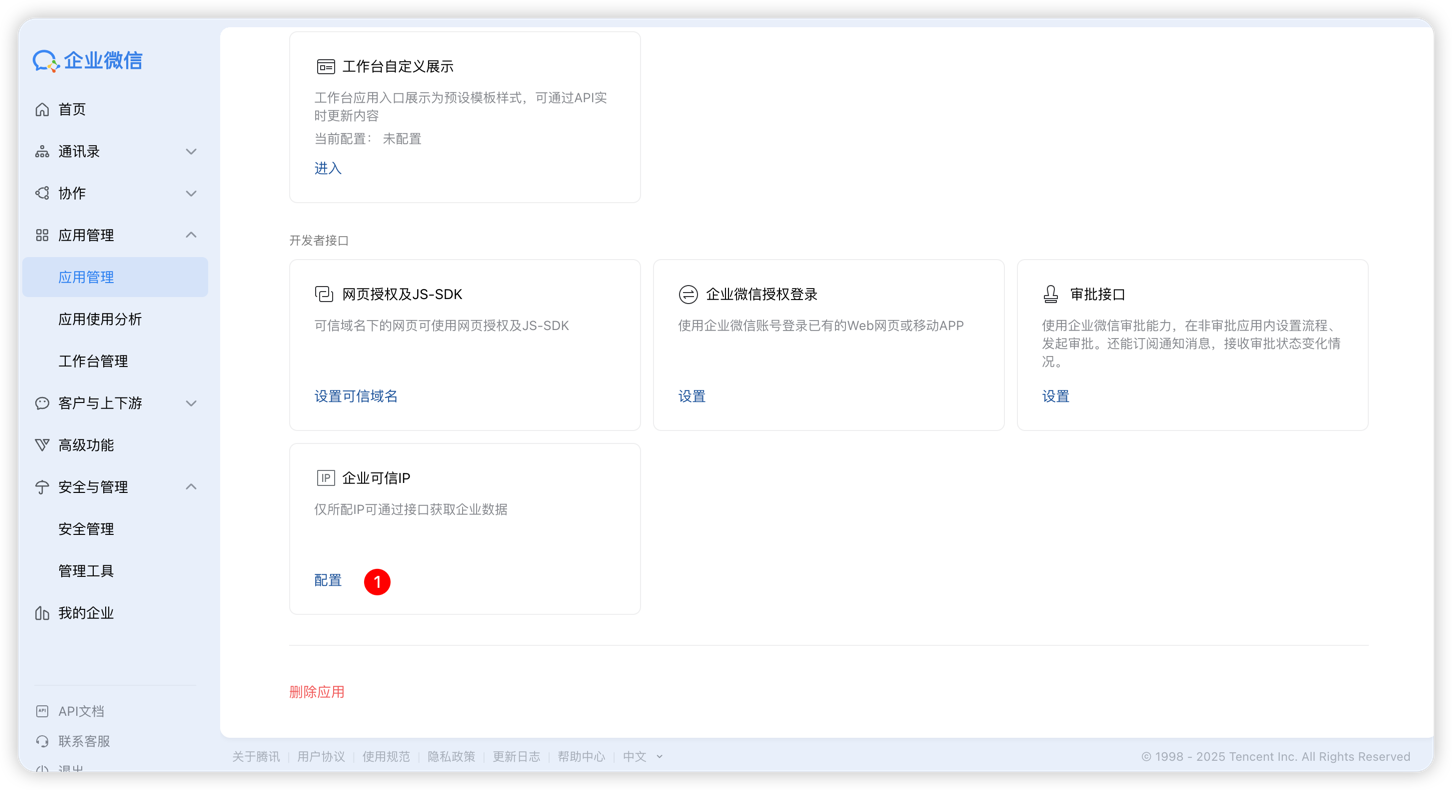This screenshot has height=790, width=1452.
Task: Click the grid icon beside 应用管理
Action: (x=41, y=235)
